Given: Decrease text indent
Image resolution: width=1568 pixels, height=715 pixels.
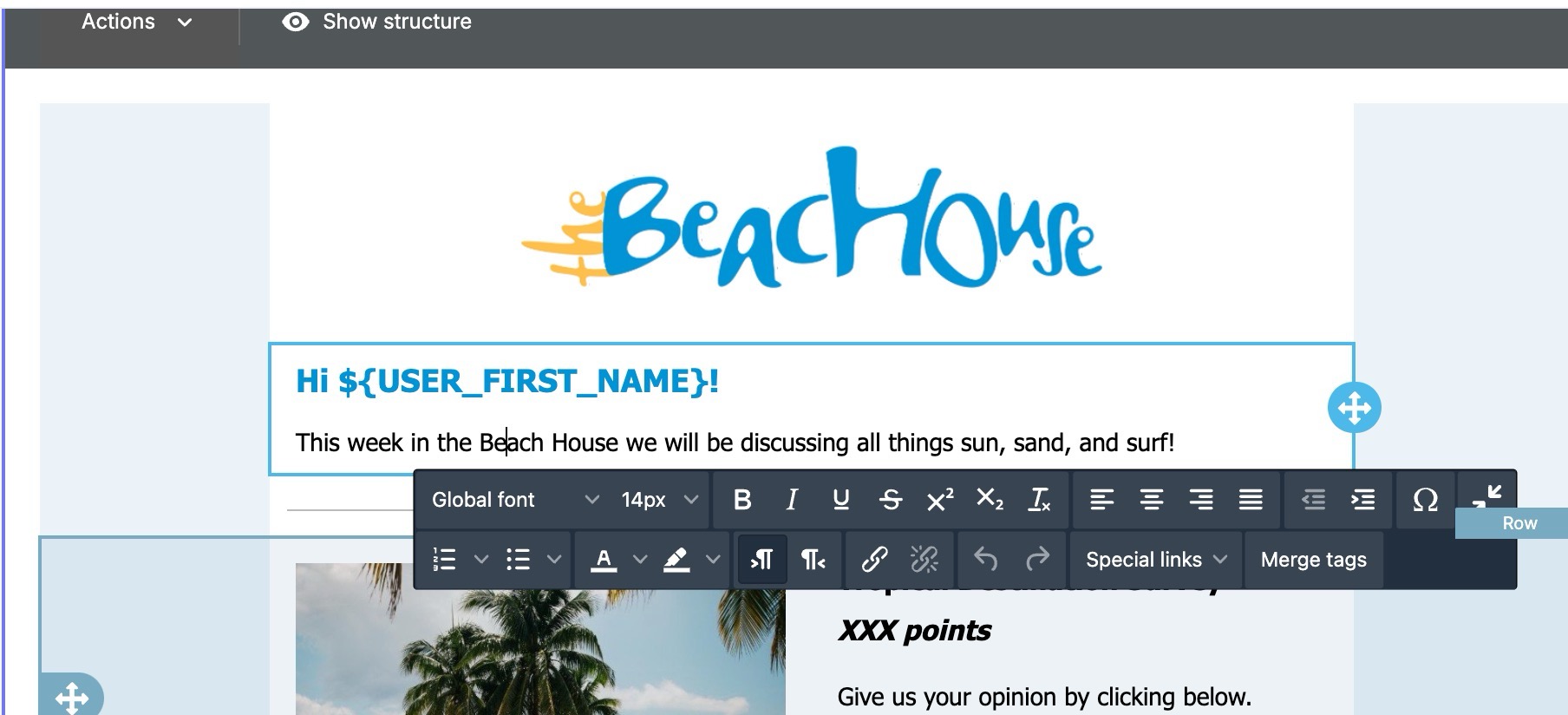Looking at the screenshot, I should (1313, 500).
